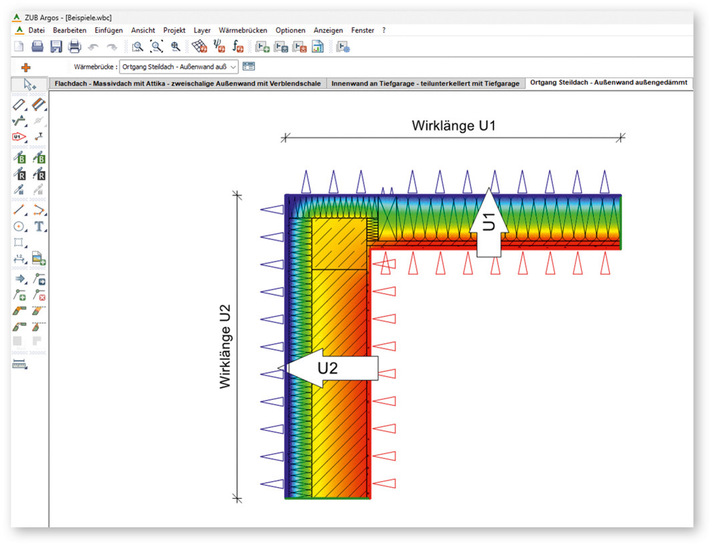Click the function fx formula icon
712x546 pixels.
point(238,46)
